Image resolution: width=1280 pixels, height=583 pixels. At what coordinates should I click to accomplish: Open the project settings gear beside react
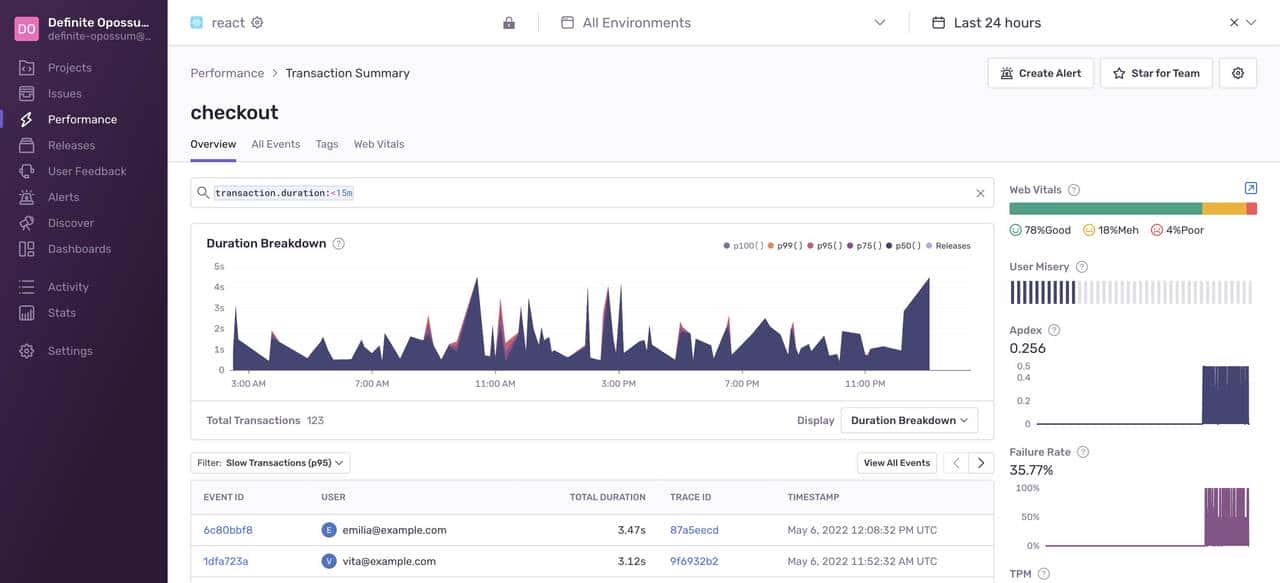tap(257, 23)
